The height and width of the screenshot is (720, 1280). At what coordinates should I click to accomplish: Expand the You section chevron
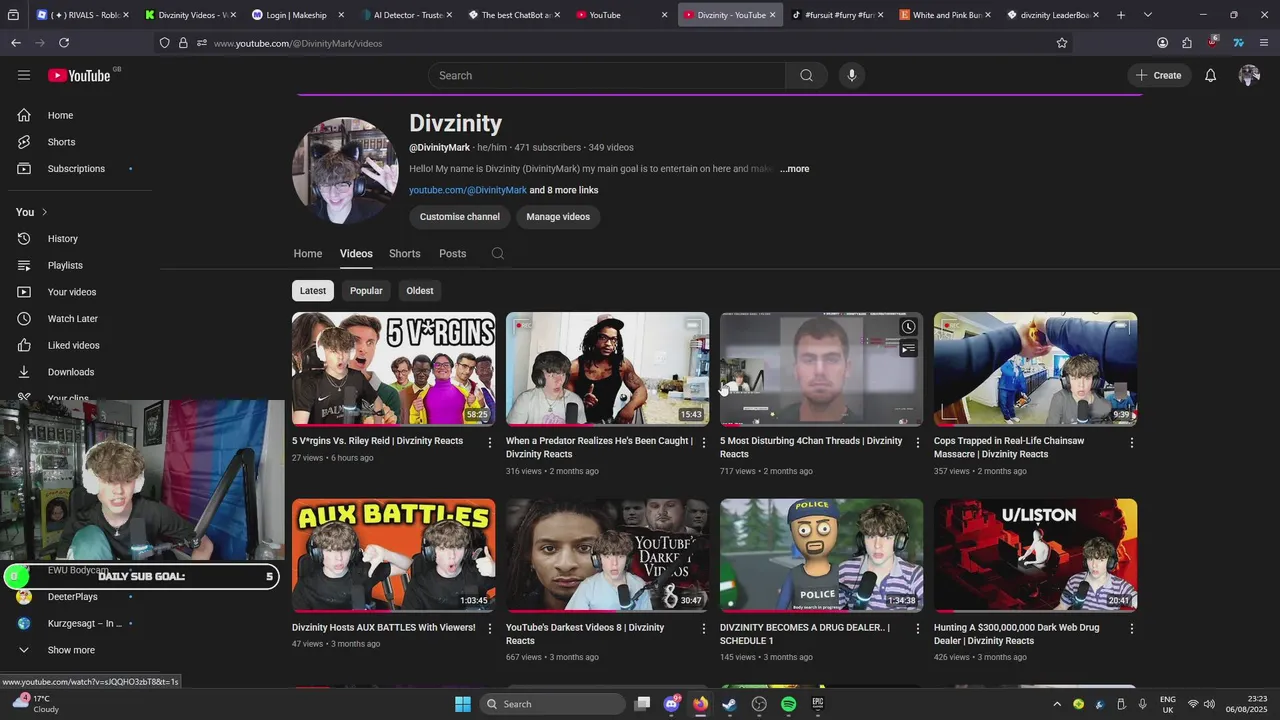coord(44,212)
